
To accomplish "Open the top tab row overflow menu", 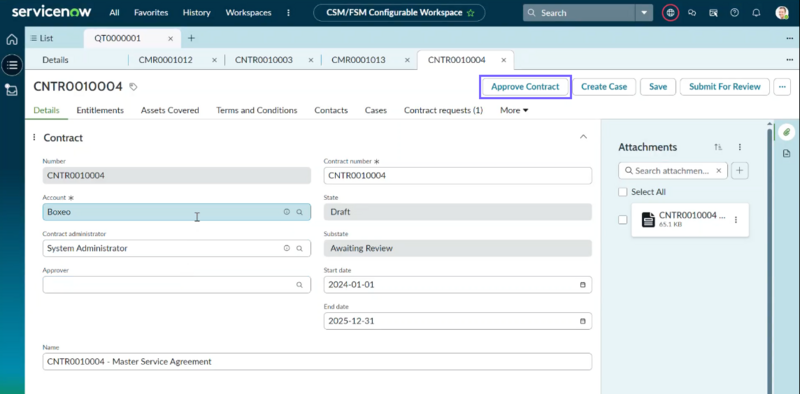I will pyautogui.click(x=790, y=38).
